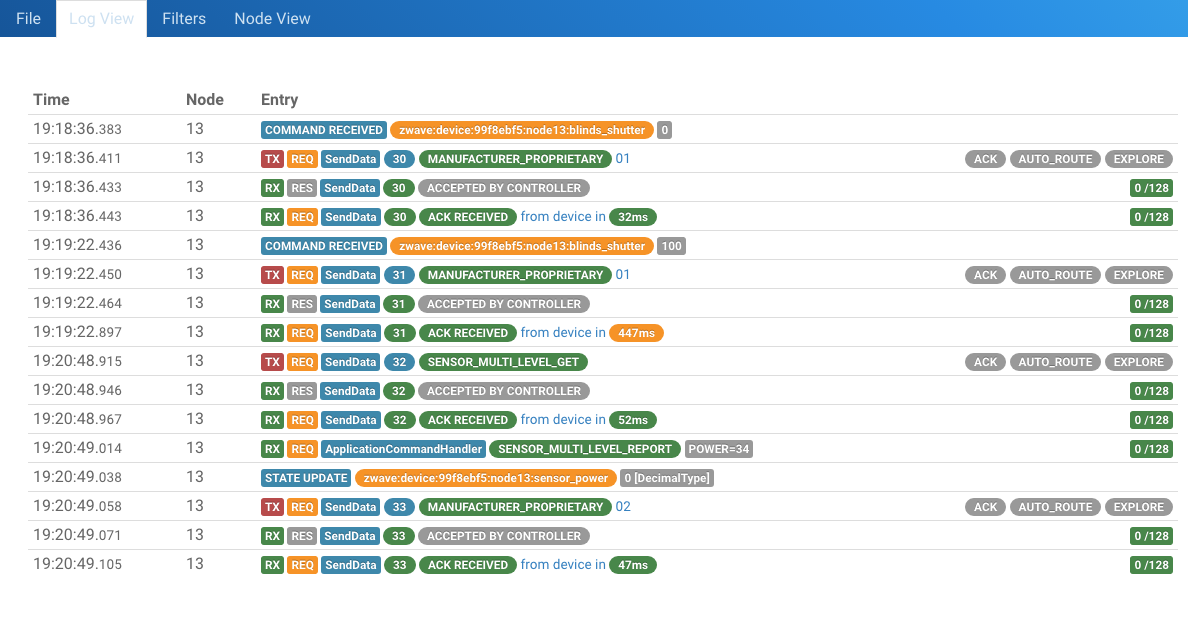The width and height of the screenshot is (1188, 620).
Task: Switch to Node View tab
Action: tap(272, 18)
